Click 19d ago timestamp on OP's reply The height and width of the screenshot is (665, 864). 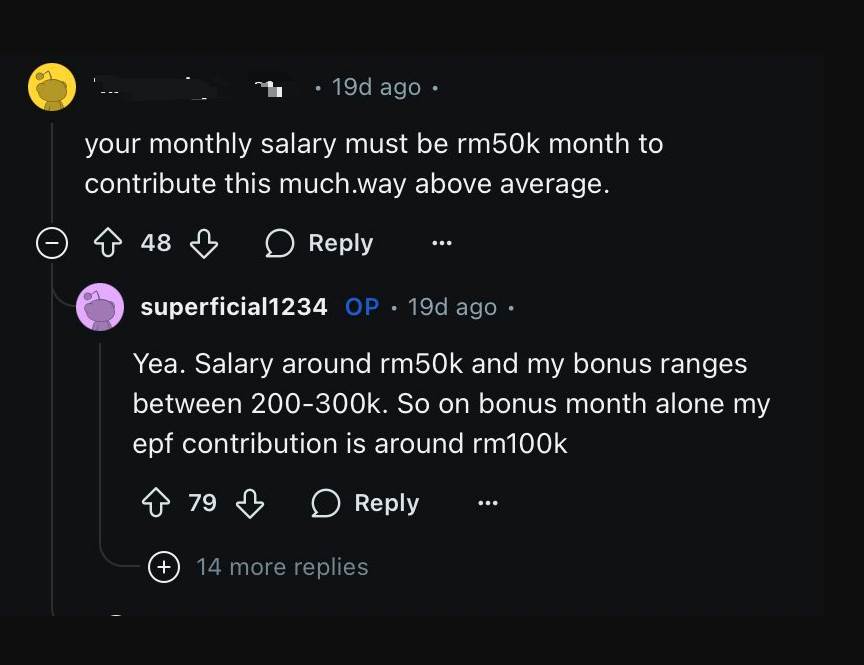pyautogui.click(x=452, y=307)
